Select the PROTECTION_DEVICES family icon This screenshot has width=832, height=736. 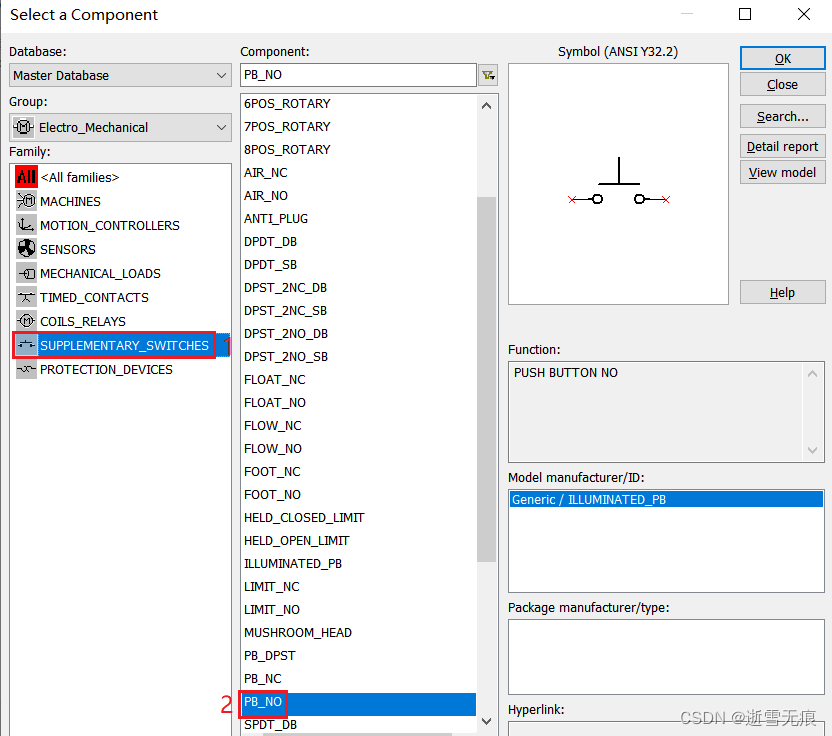point(25,369)
